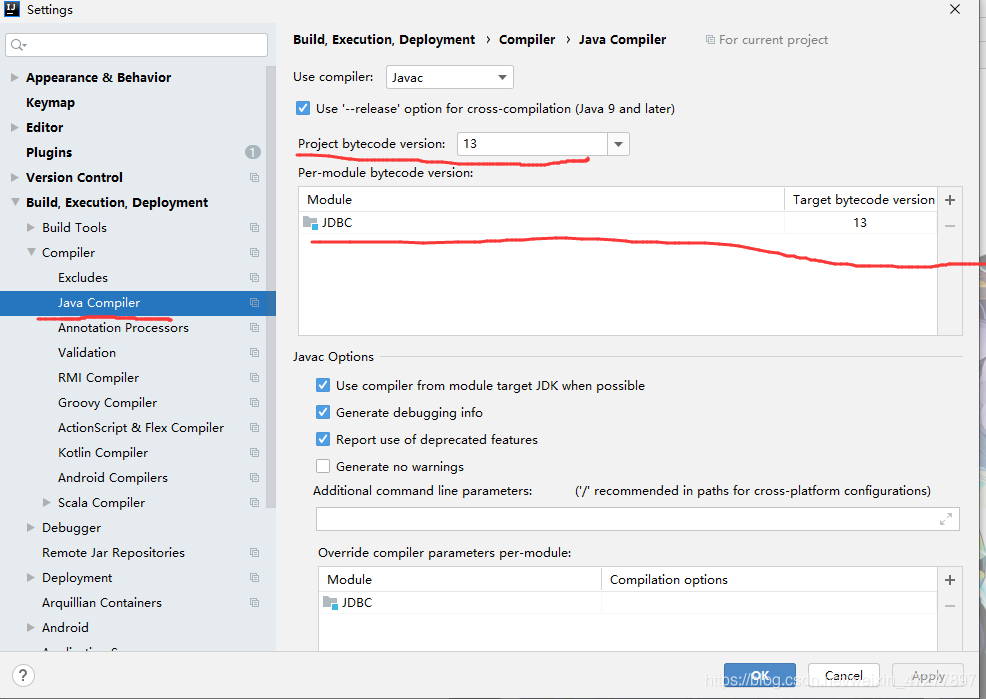Click the minus icon beside the Per-module bytecode table
The height and width of the screenshot is (699, 986).
point(950,226)
